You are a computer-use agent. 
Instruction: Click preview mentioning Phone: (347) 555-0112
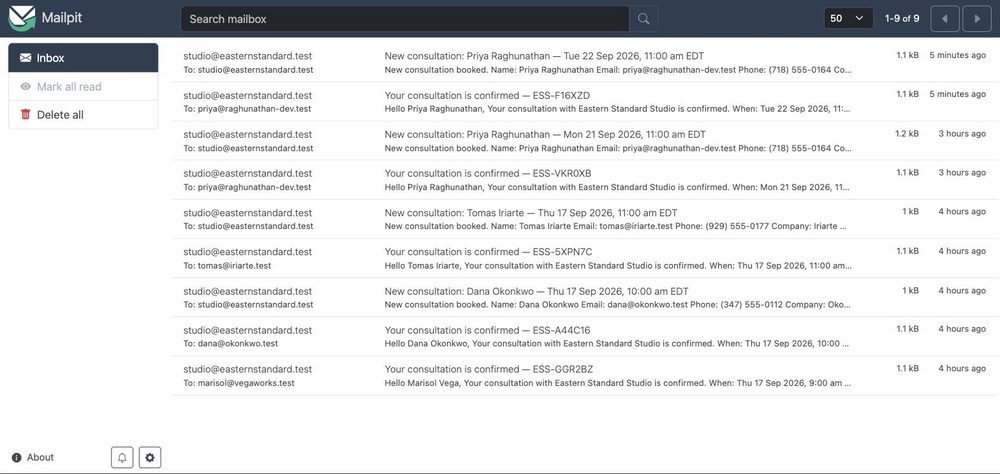point(617,305)
